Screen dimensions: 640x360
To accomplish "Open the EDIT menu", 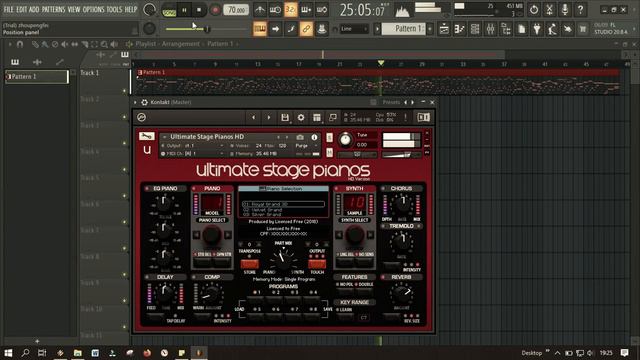I will tap(22, 9).
